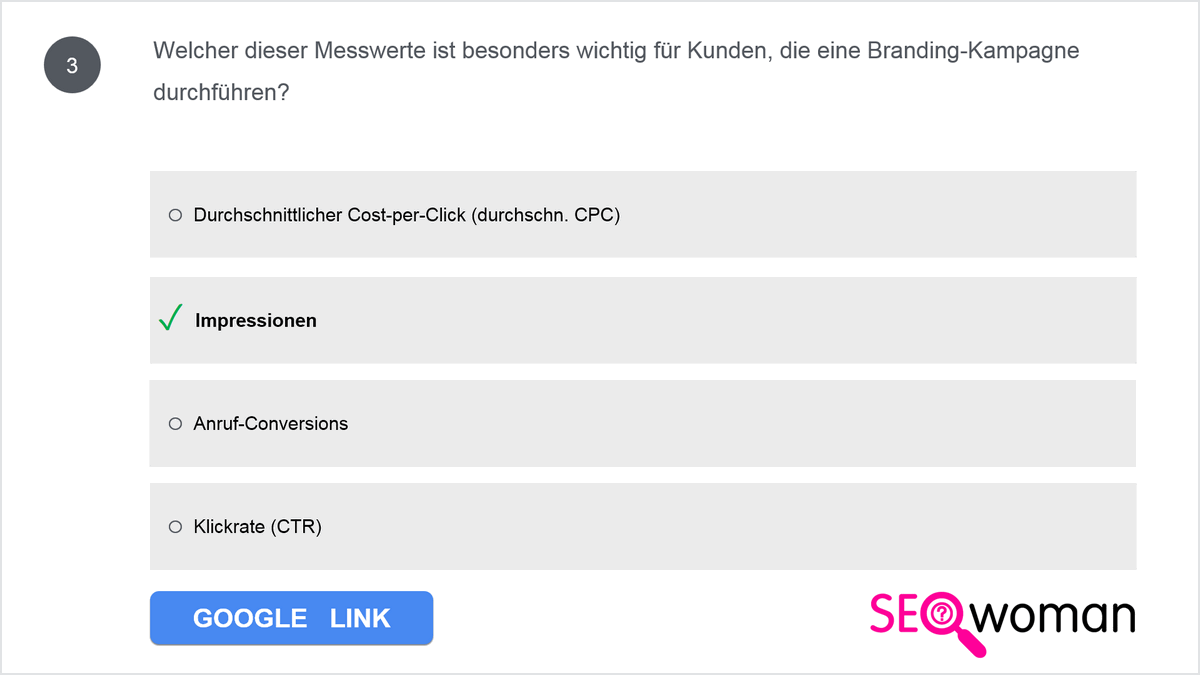
Task: Click the Cost-per-Click answer row background
Action: pos(643,214)
